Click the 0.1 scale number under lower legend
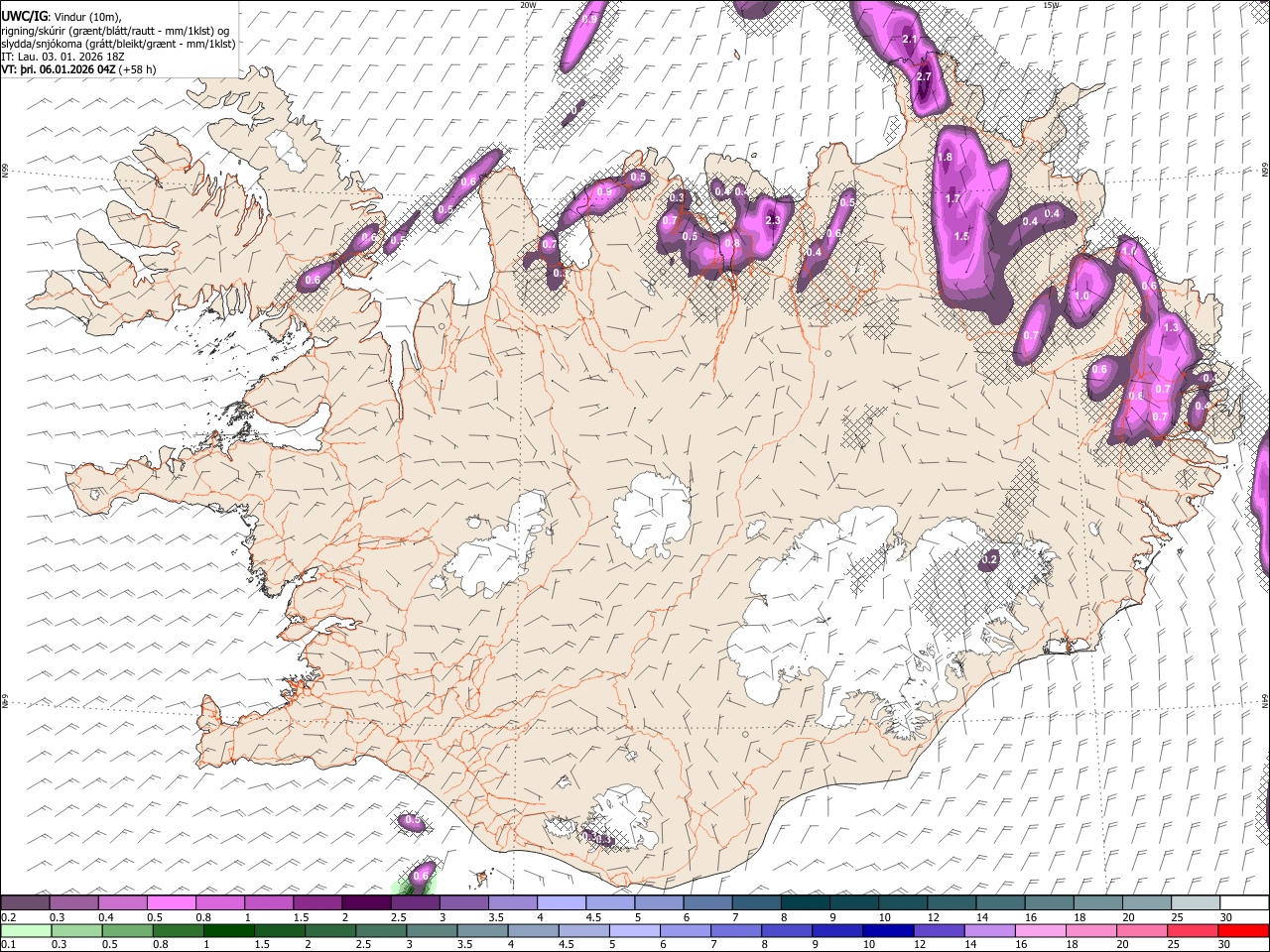 coord(8,945)
